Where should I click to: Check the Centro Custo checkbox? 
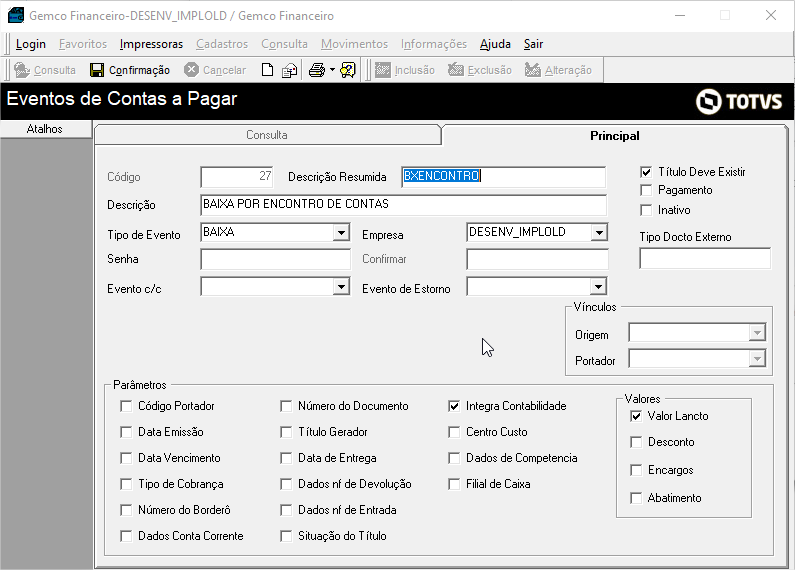coord(454,432)
